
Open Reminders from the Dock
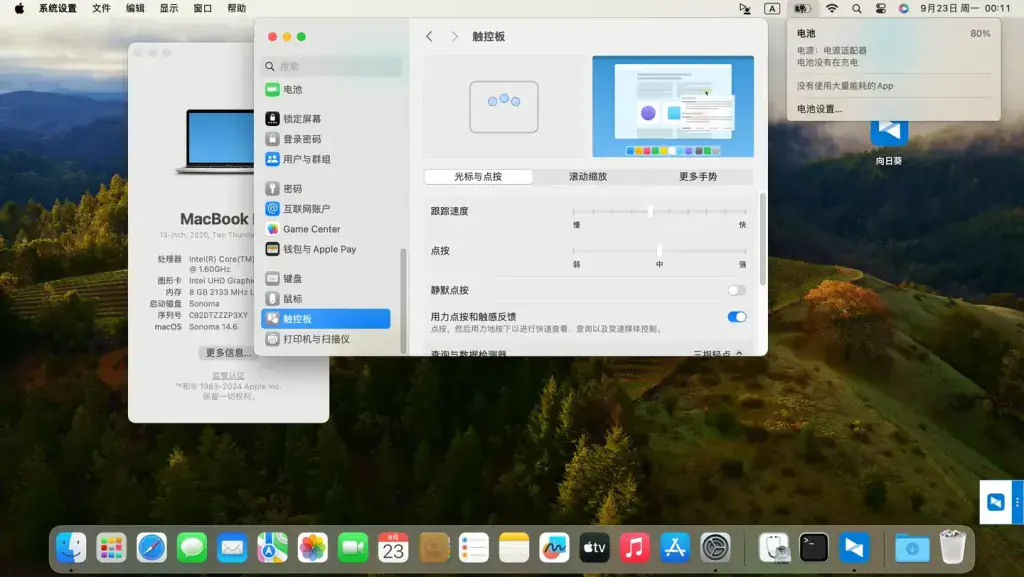(473, 548)
